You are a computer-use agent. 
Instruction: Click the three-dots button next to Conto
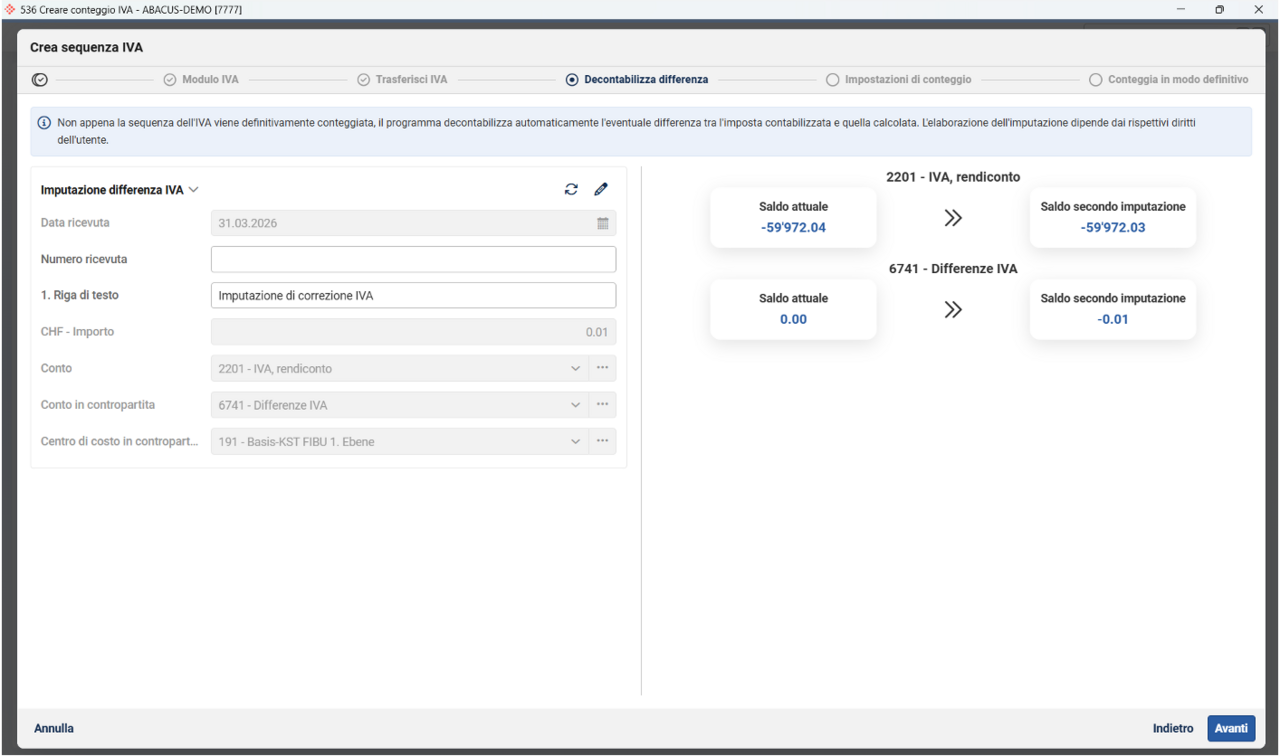[603, 368]
